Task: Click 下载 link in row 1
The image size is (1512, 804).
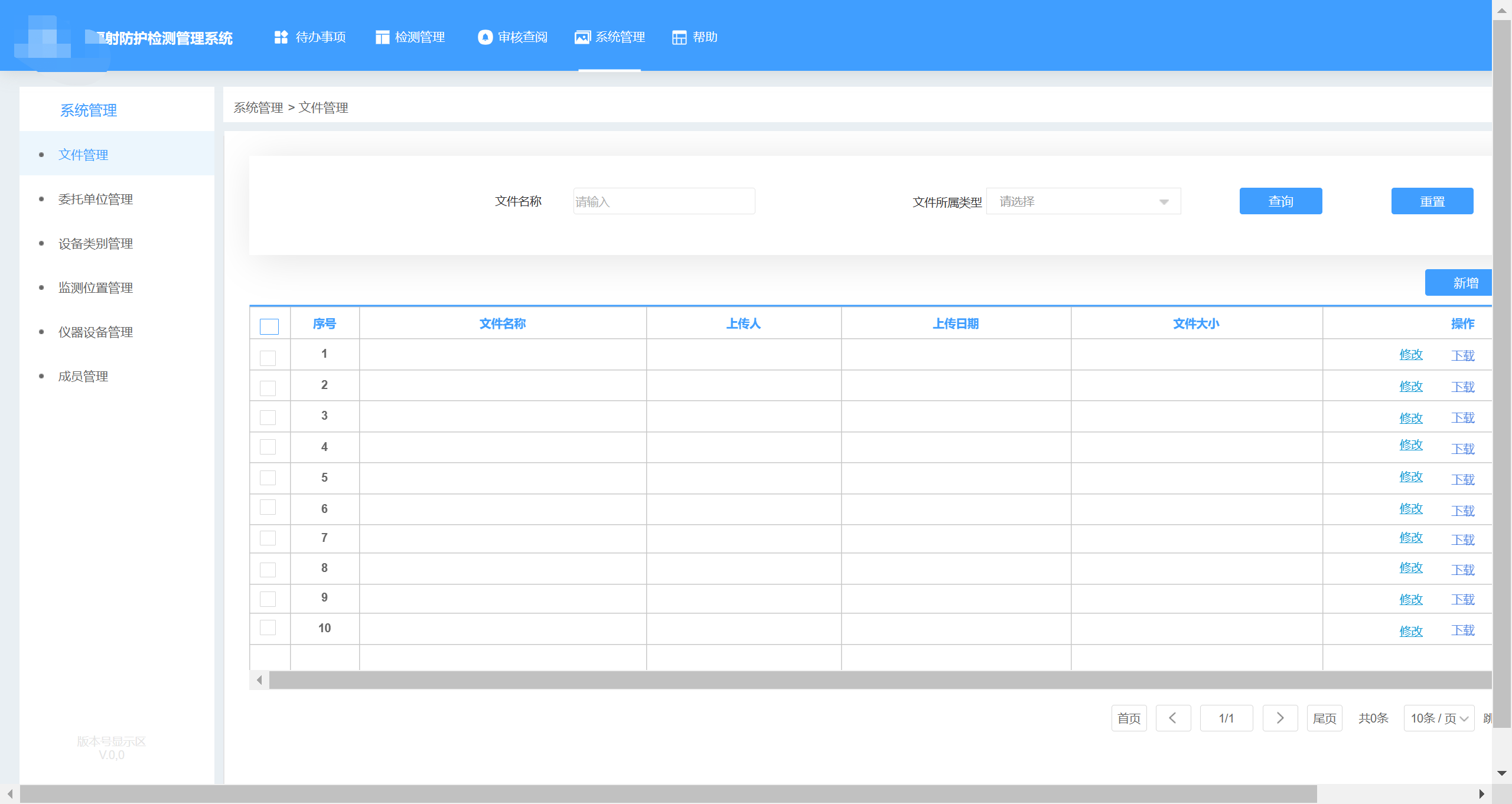Action: click(1463, 355)
